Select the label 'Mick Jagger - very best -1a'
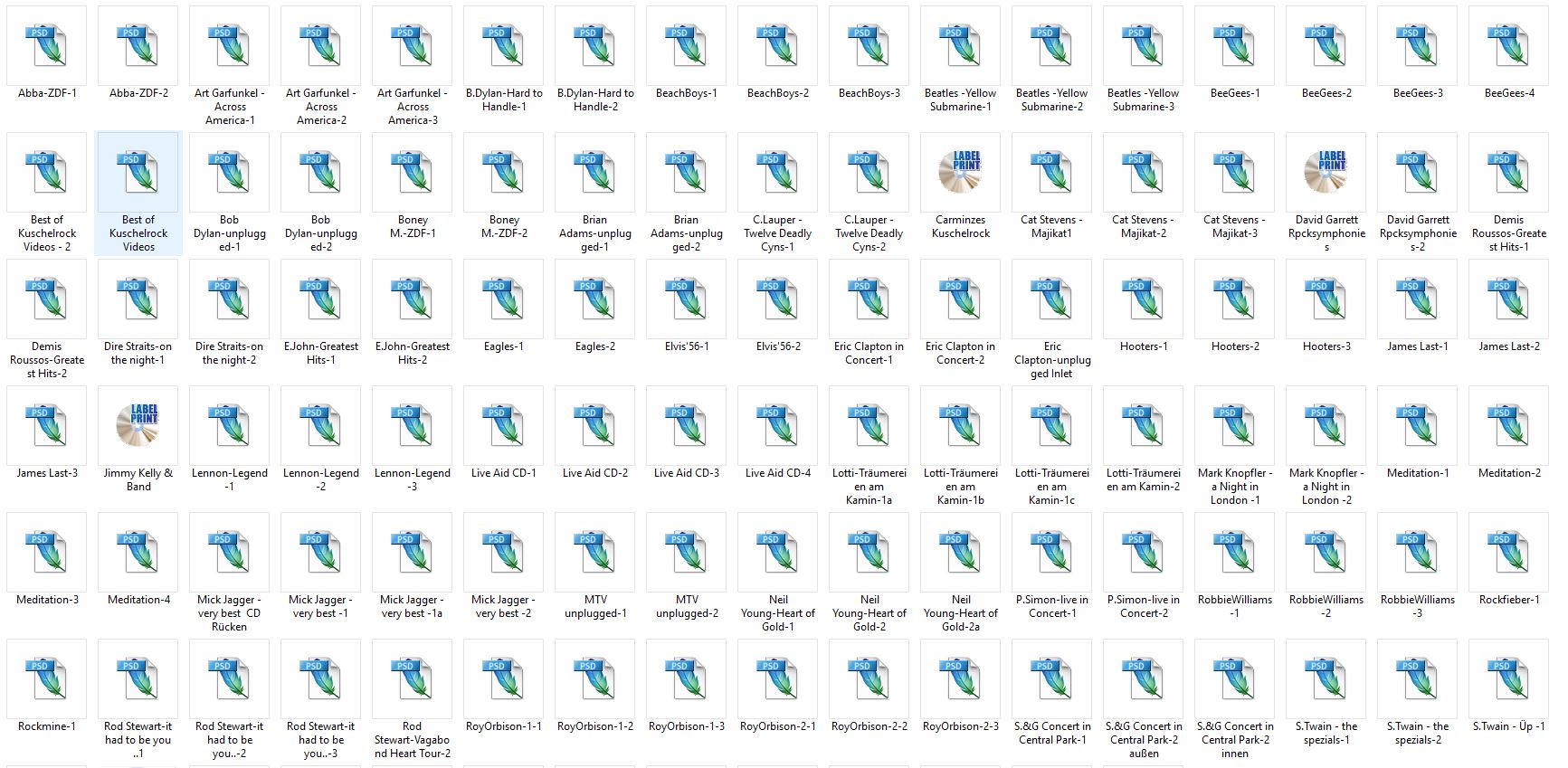The width and height of the screenshot is (1568, 768). [413, 606]
